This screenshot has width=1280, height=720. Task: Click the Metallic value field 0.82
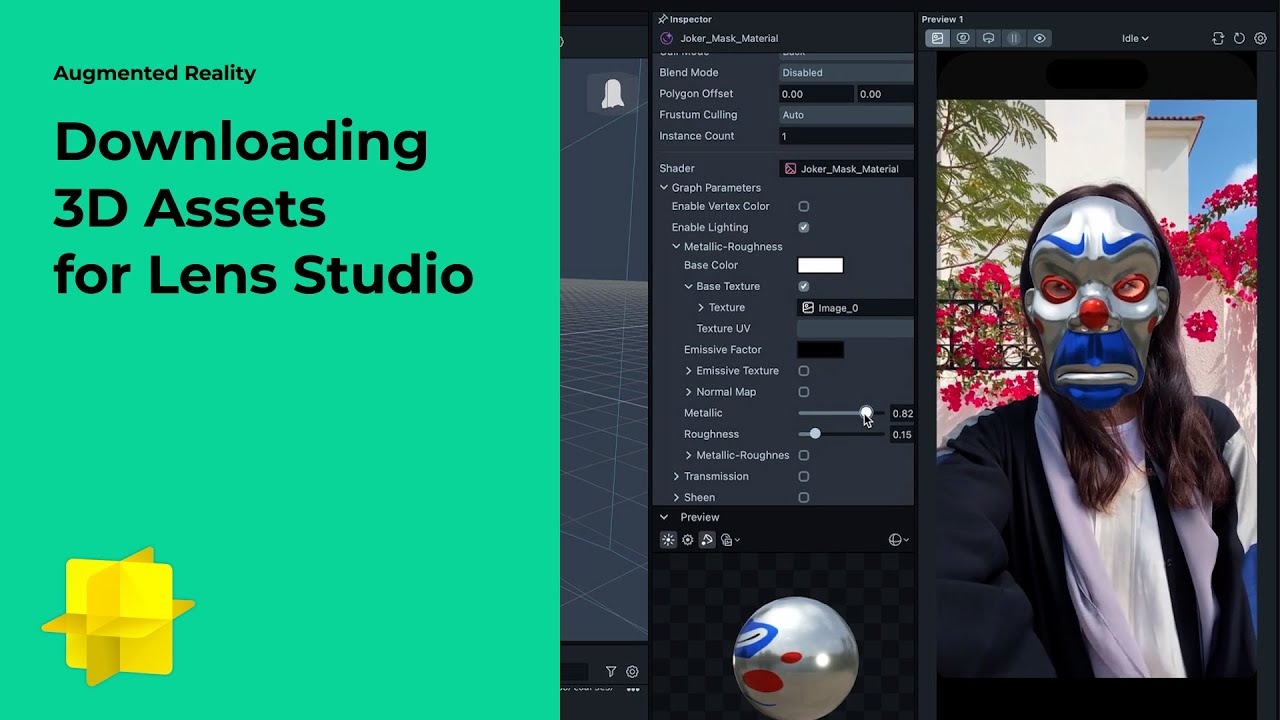pyautogui.click(x=902, y=414)
